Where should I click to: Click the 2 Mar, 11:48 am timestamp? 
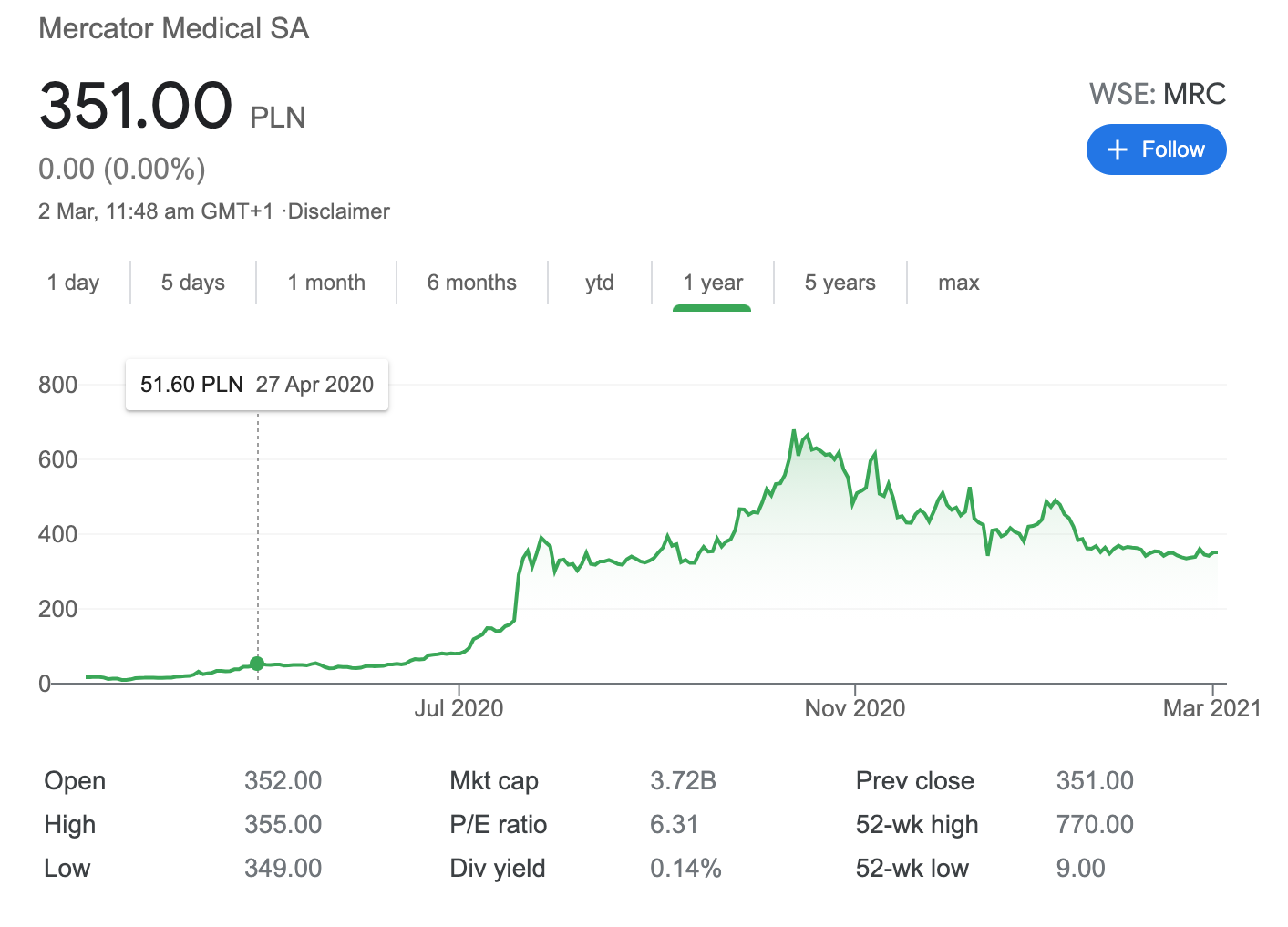click(x=156, y=211)
